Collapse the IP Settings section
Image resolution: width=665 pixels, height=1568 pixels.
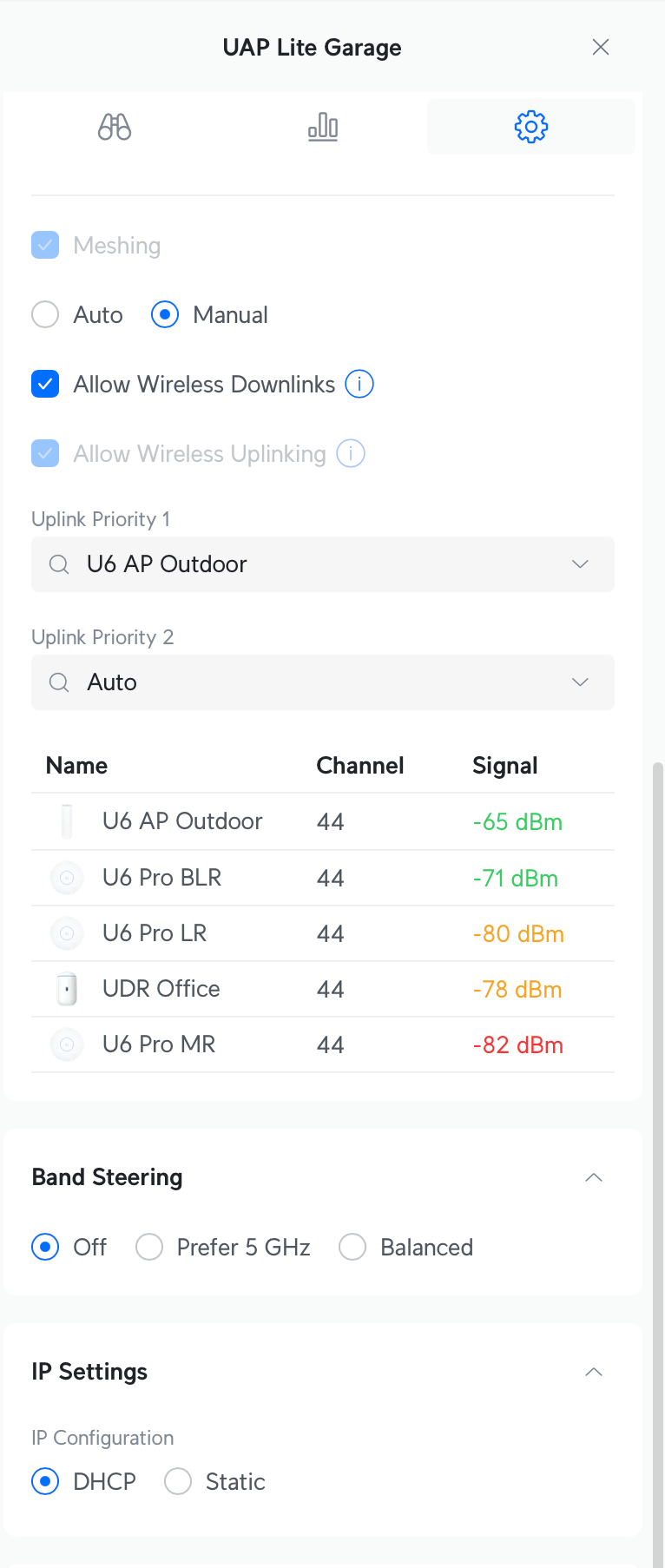pos(594,1372)
